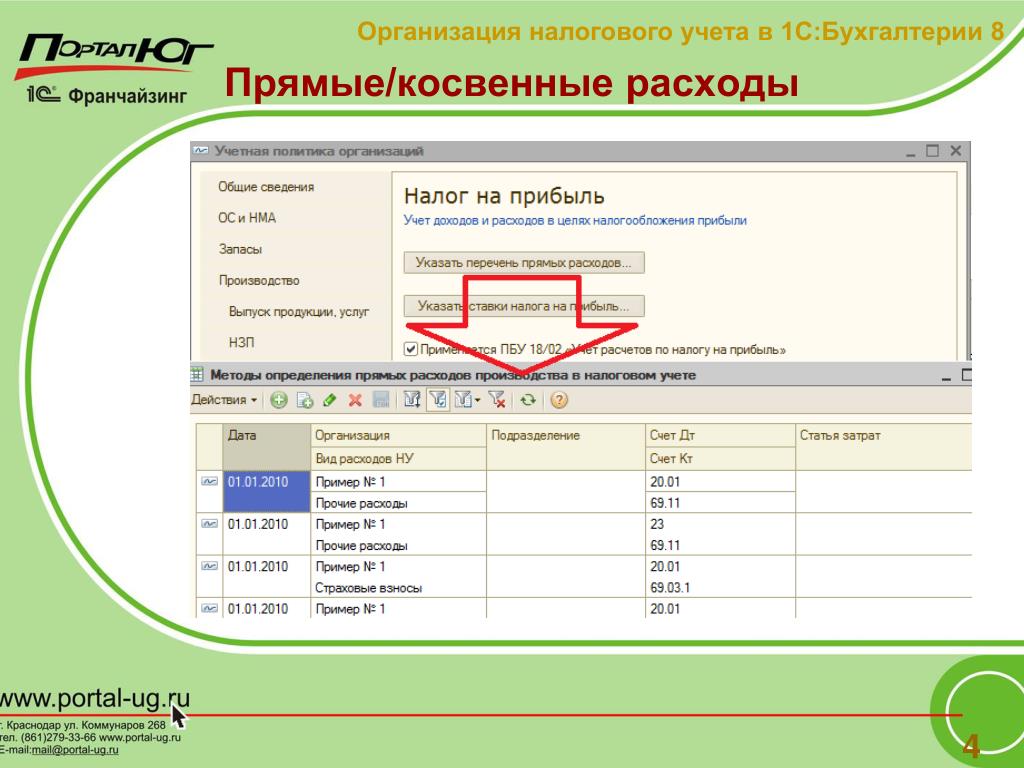Click the Подразделение column header
Viewport: 1024px width, 768px height.
click(x=566, y=447)
